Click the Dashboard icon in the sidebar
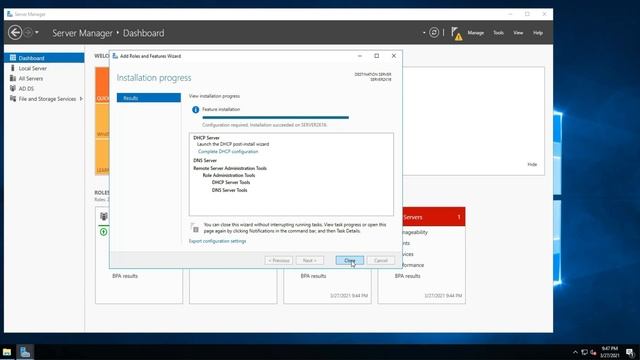 [x=13, y=58]
